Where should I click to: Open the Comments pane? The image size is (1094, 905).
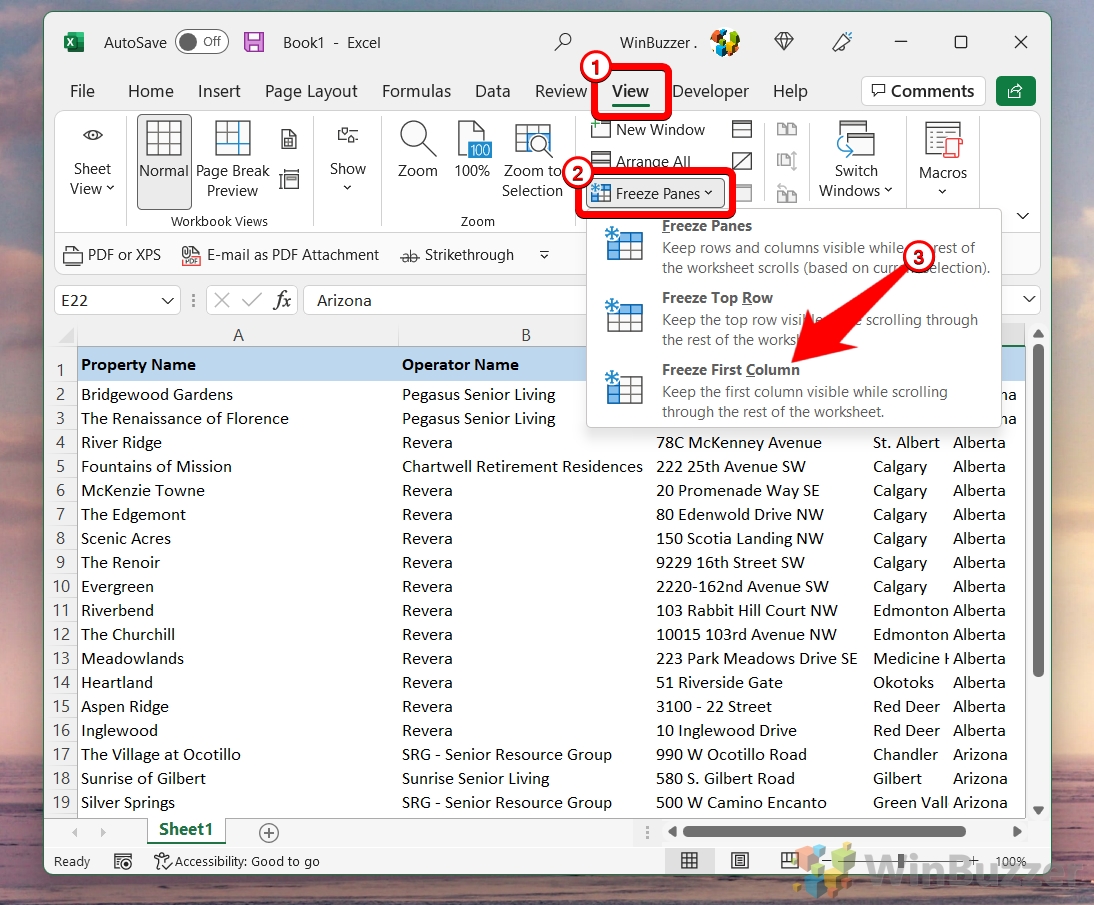tap(921, 91)
